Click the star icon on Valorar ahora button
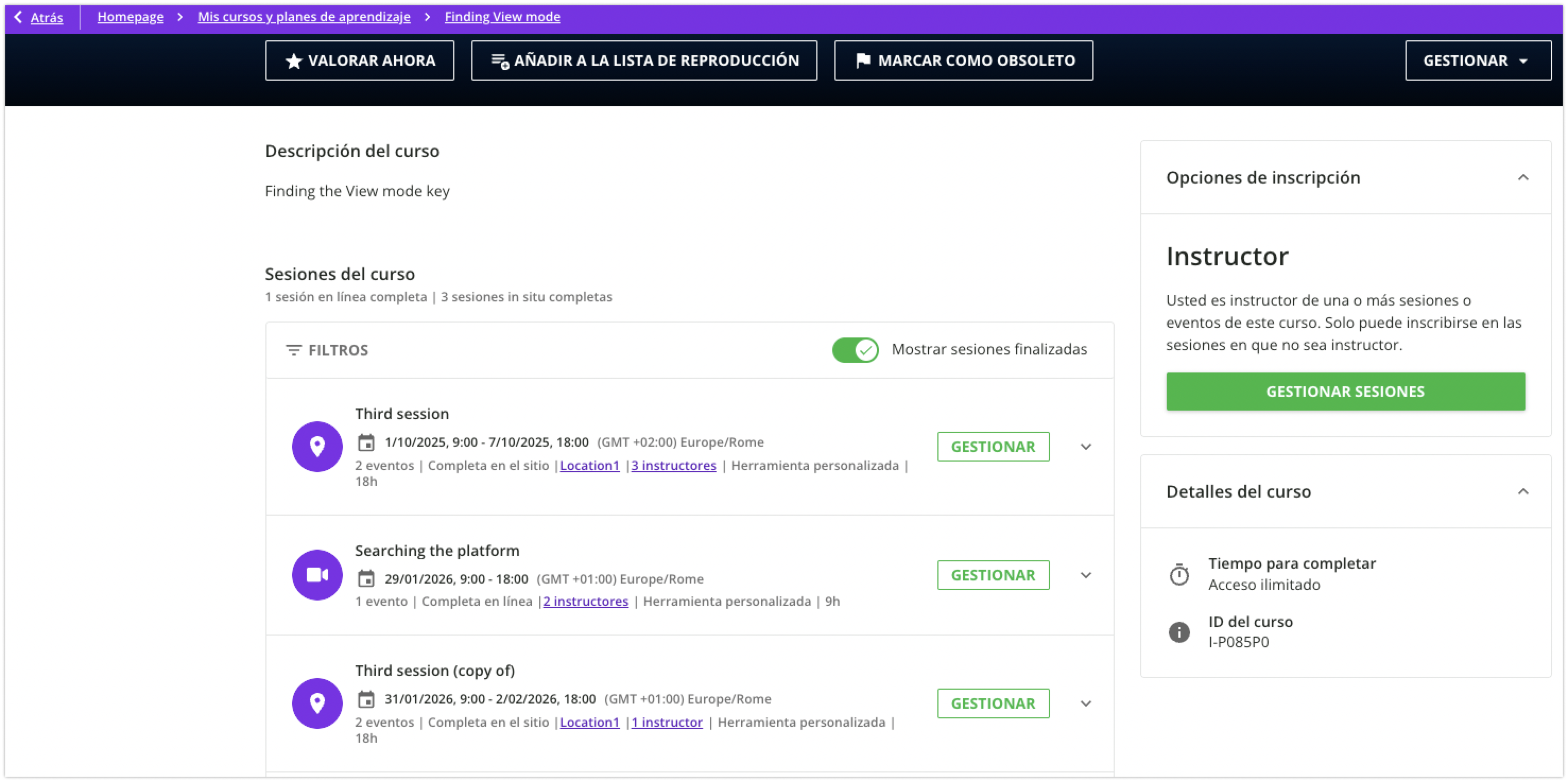Image resolution: width=1568 pixels, height=782 pixels. coord(294,59)
